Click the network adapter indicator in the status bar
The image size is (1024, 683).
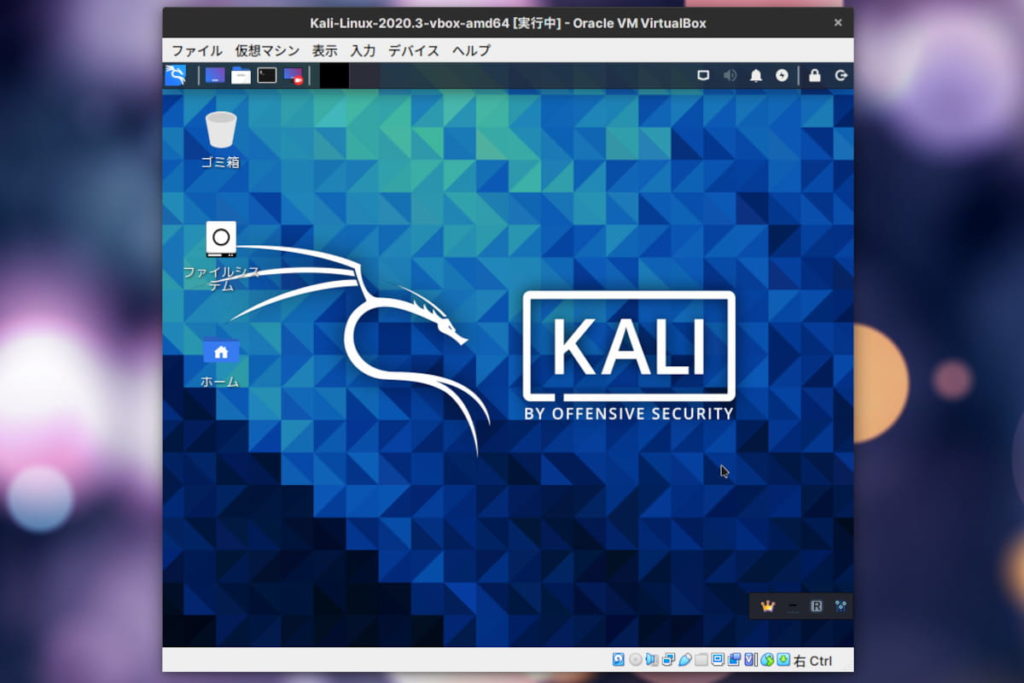pos(668,660)
